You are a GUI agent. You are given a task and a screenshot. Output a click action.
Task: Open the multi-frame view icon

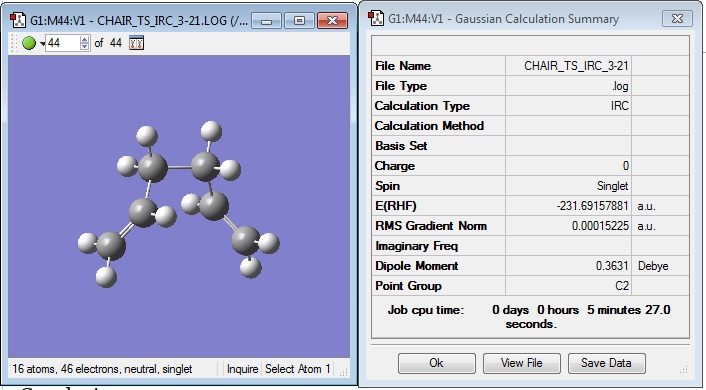(136, 43)
